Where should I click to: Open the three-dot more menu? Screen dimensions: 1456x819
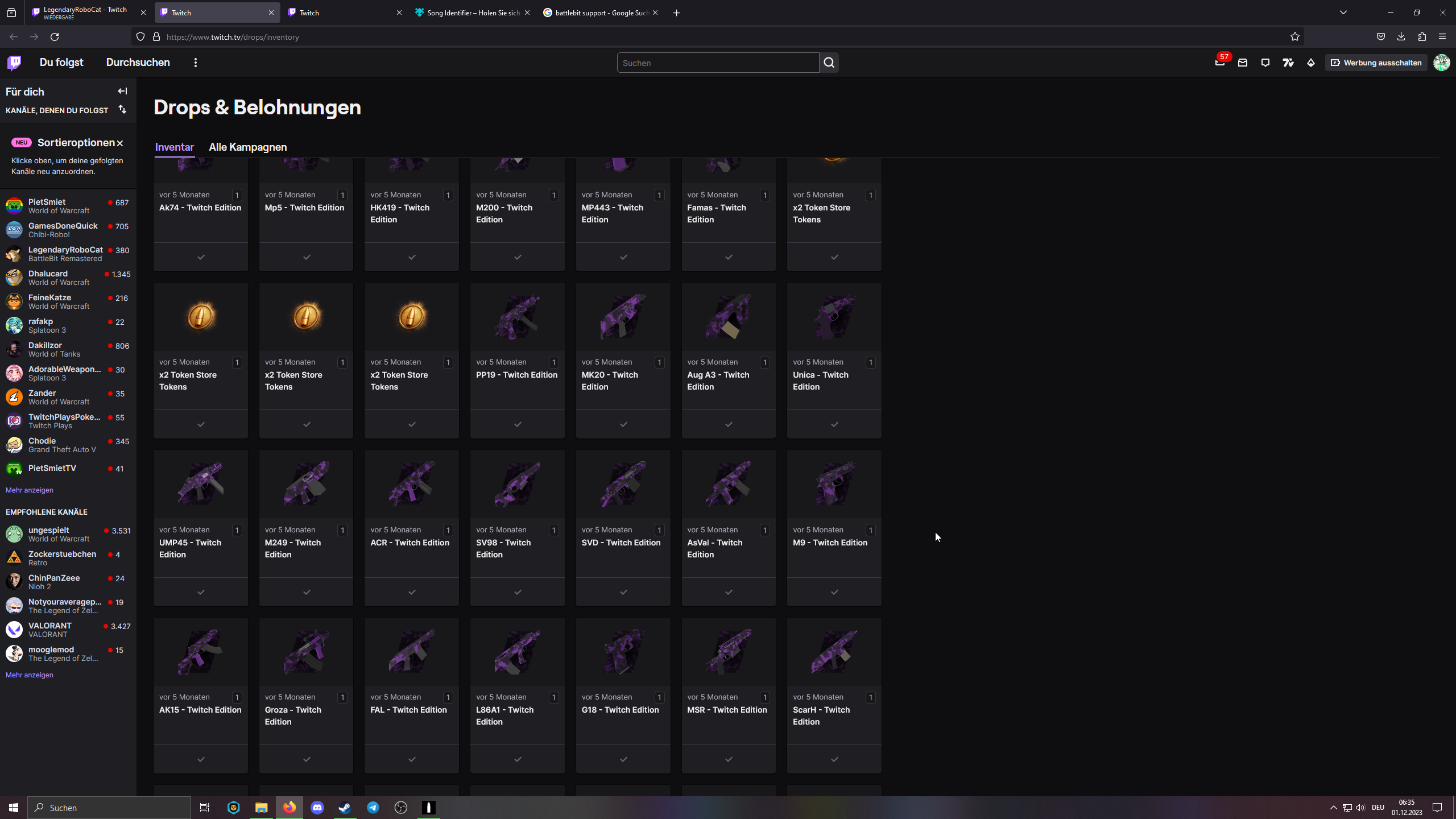[196, 63]
